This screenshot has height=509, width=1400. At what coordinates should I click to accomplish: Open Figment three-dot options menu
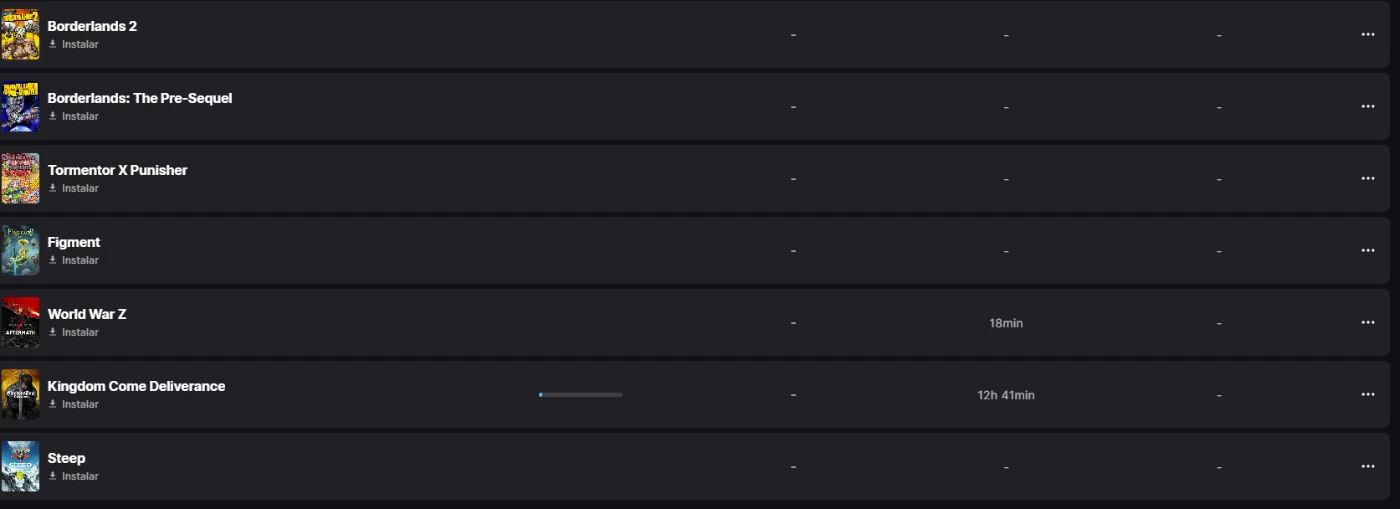(x=1367, y=251)
